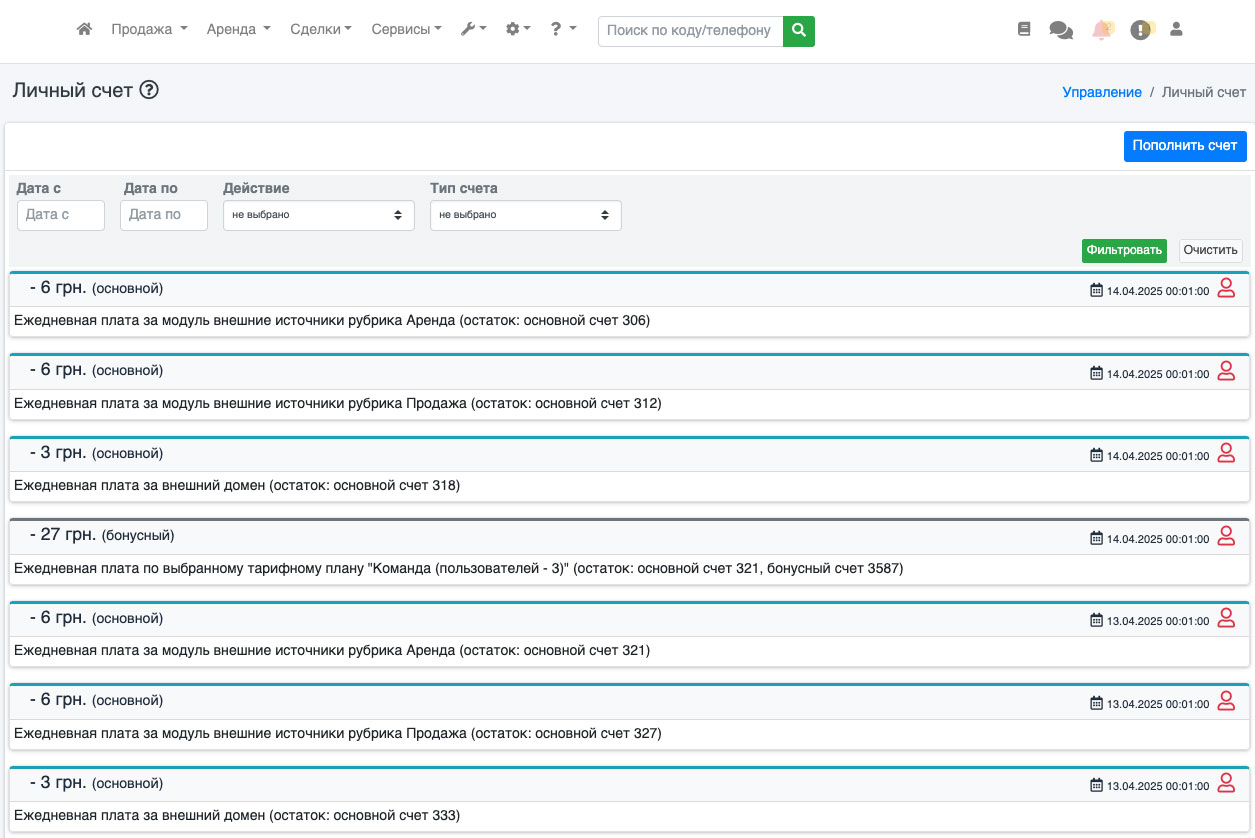
Task: Follow the Управление breadcrumb link
Action: pyautogui.click(x=1101, y=92)
